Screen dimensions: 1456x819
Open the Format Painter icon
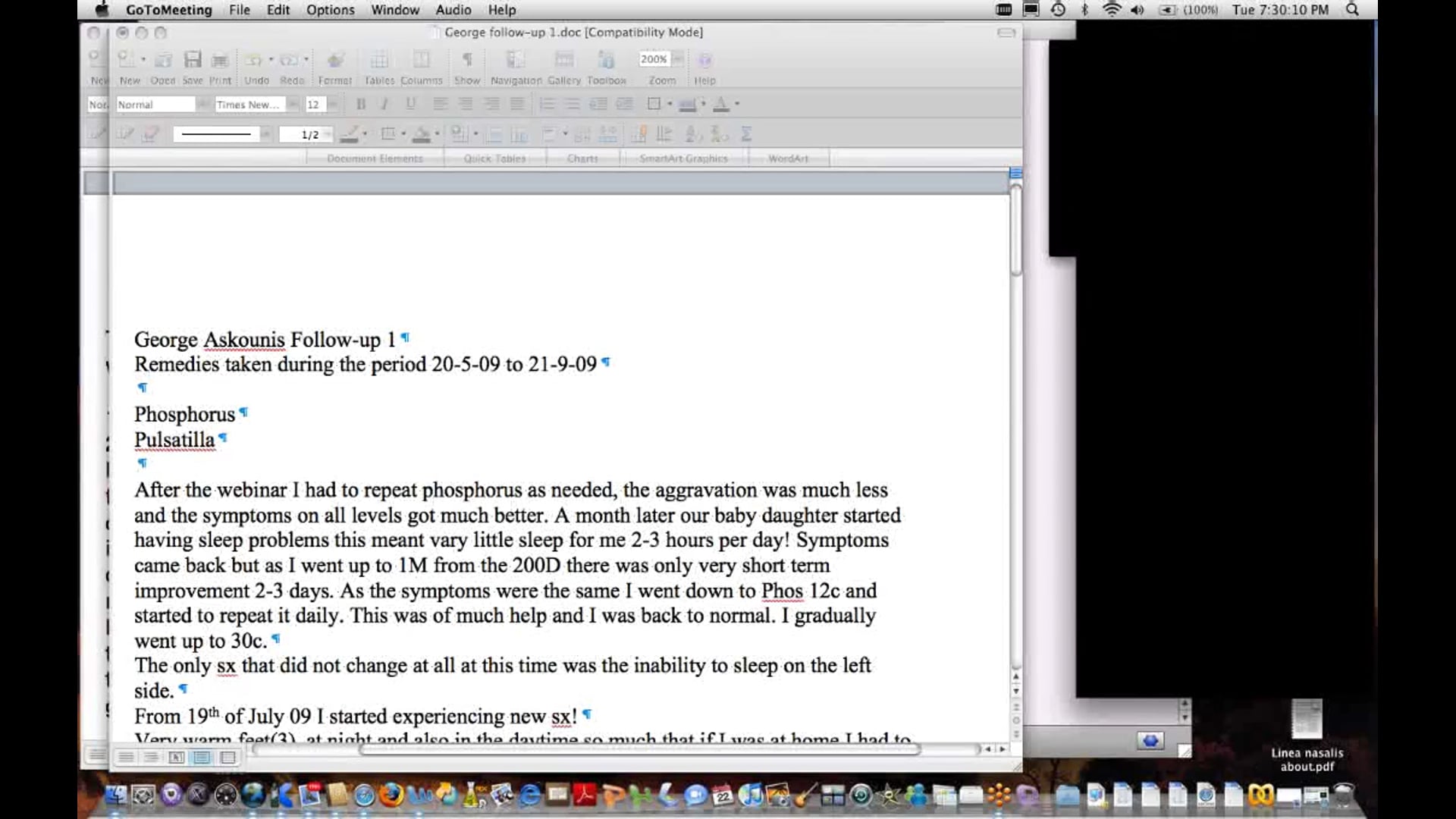tap(335, 60)
